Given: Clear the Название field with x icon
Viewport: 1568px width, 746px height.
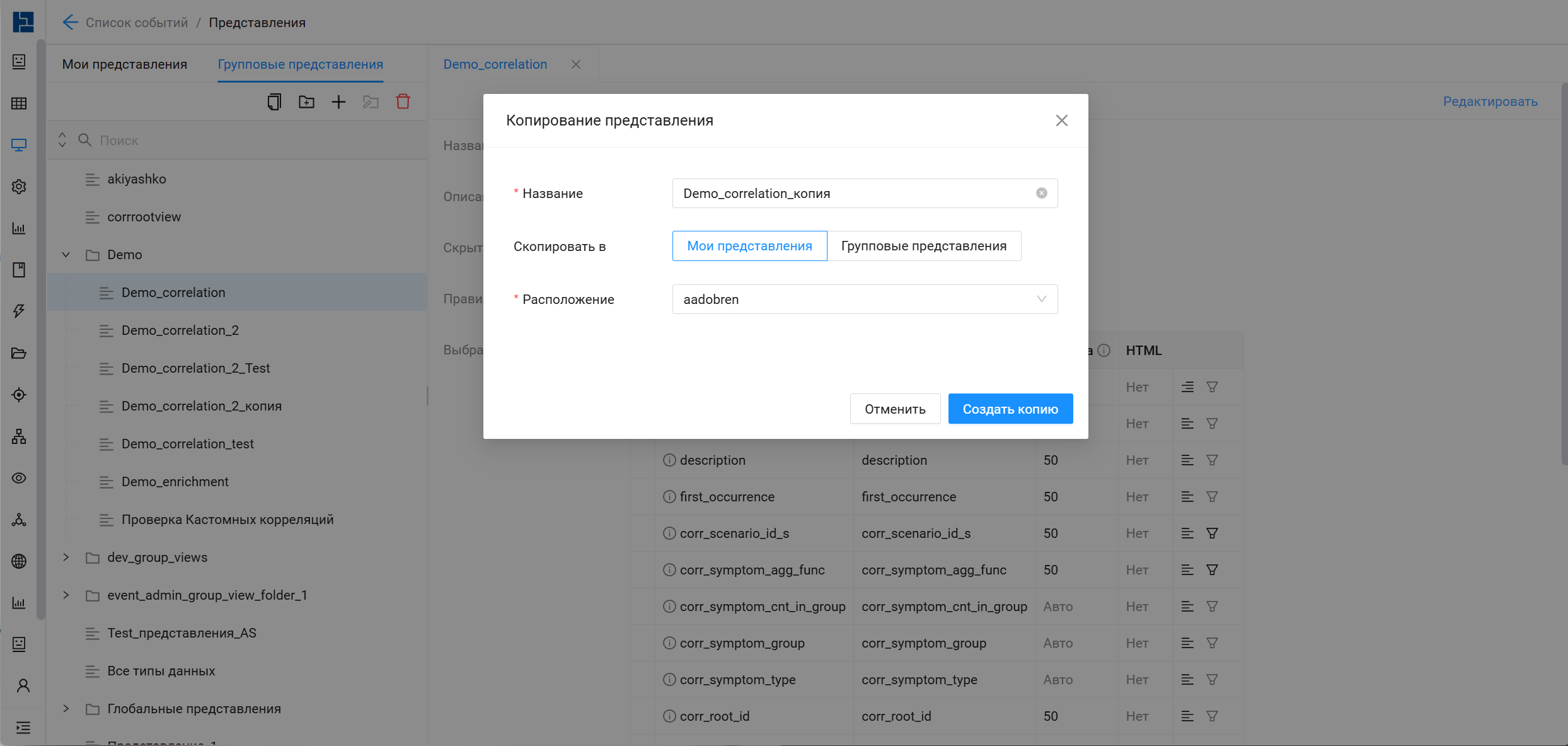Looking at the screenshot, I should tap(1042, 193).
